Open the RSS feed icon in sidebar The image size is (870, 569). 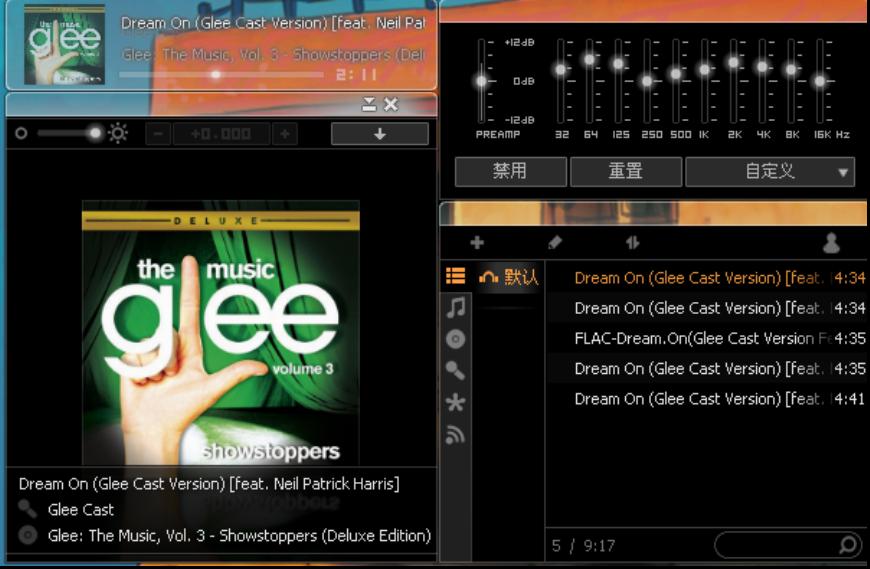point(456,435)
